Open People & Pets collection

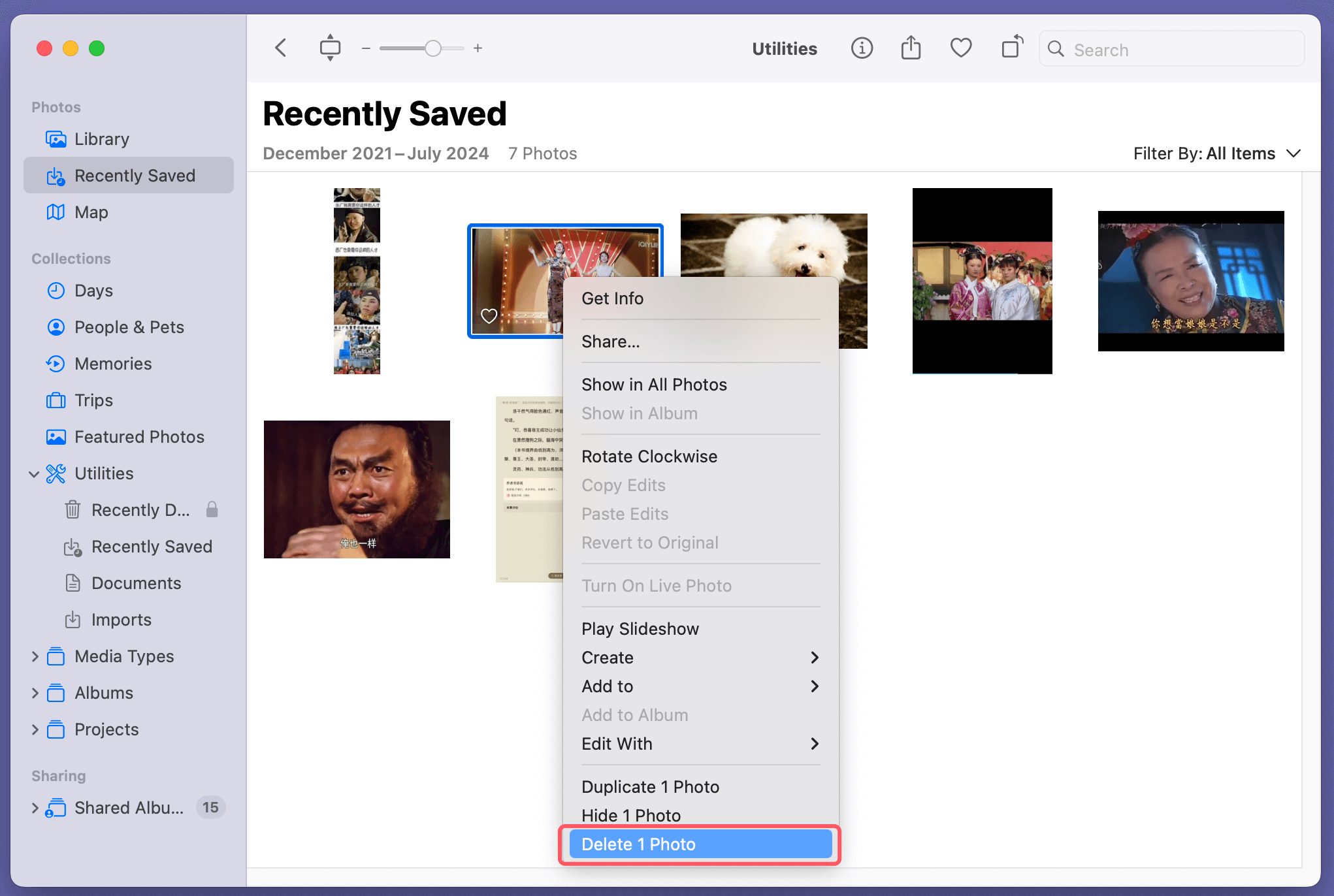[128, 327]
